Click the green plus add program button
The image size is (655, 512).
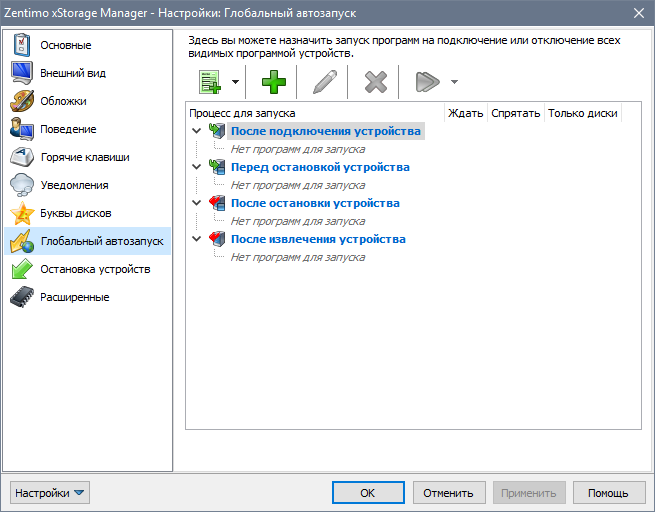274,82
